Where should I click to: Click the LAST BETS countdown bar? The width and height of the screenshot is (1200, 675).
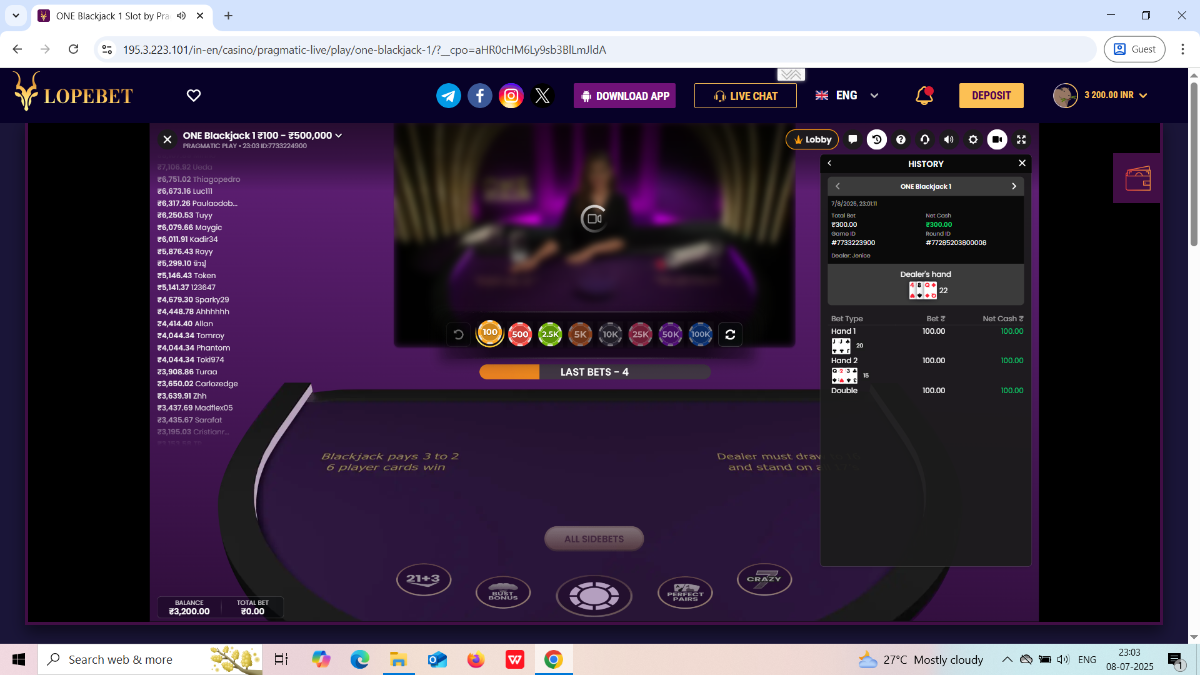click(594, 372)
